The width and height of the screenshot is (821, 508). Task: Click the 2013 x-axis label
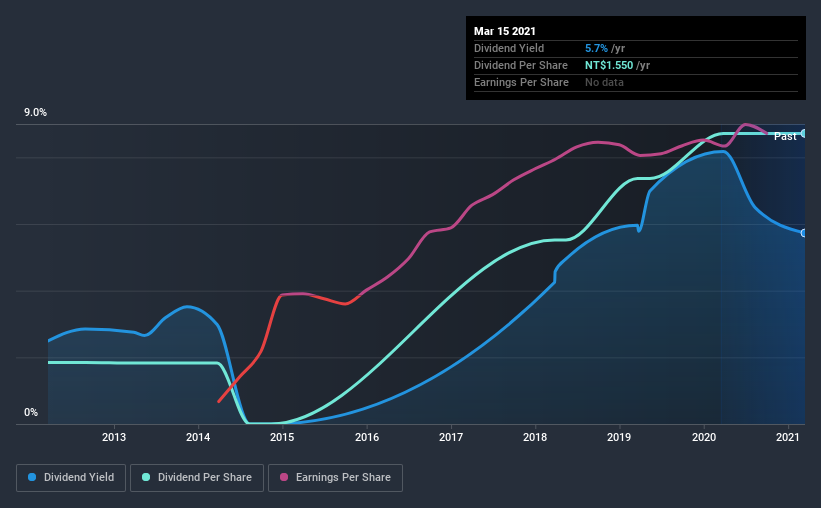114,437
